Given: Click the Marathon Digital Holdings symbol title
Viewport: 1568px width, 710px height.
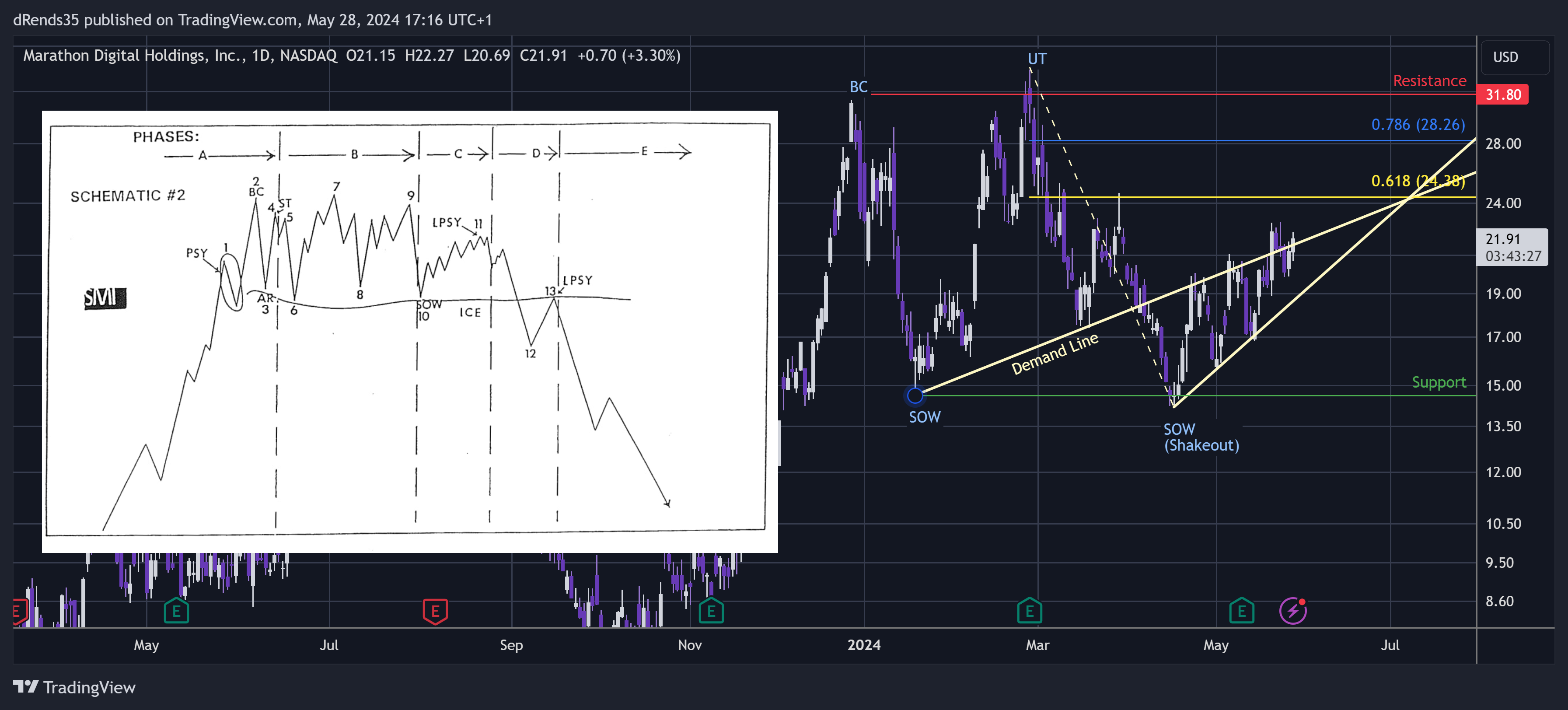Looking at the screenshot, I should [x=134, y=56].
